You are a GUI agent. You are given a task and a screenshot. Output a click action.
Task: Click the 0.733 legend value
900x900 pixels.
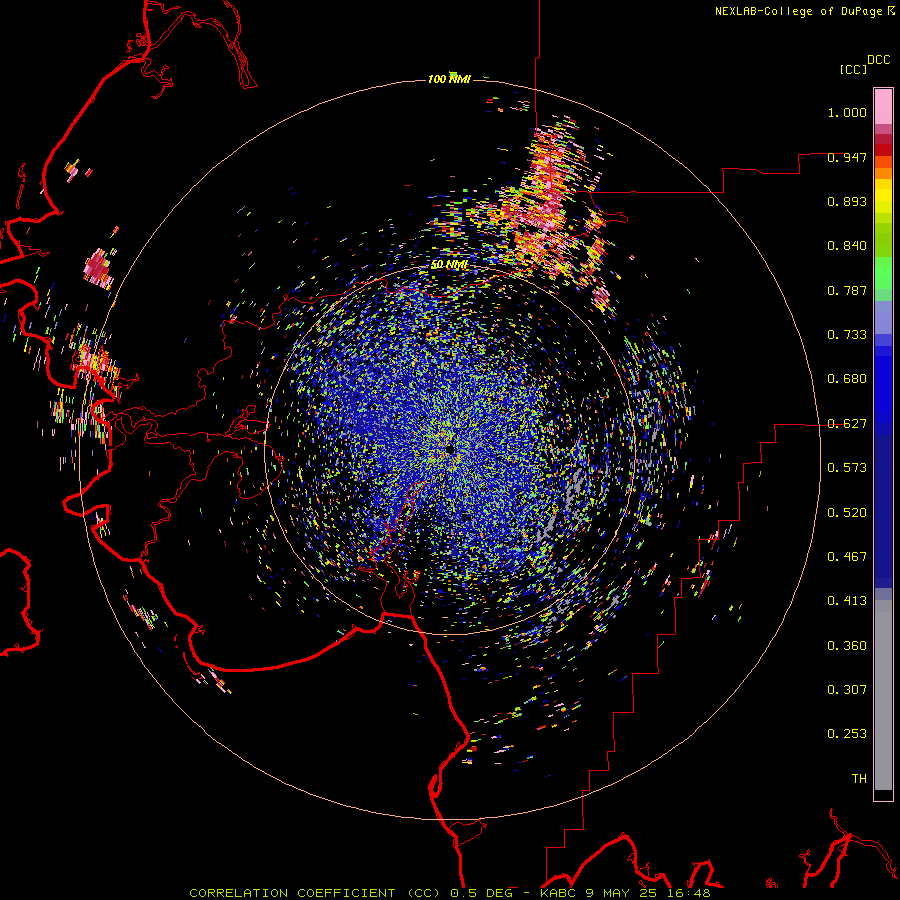click(847, 335)
